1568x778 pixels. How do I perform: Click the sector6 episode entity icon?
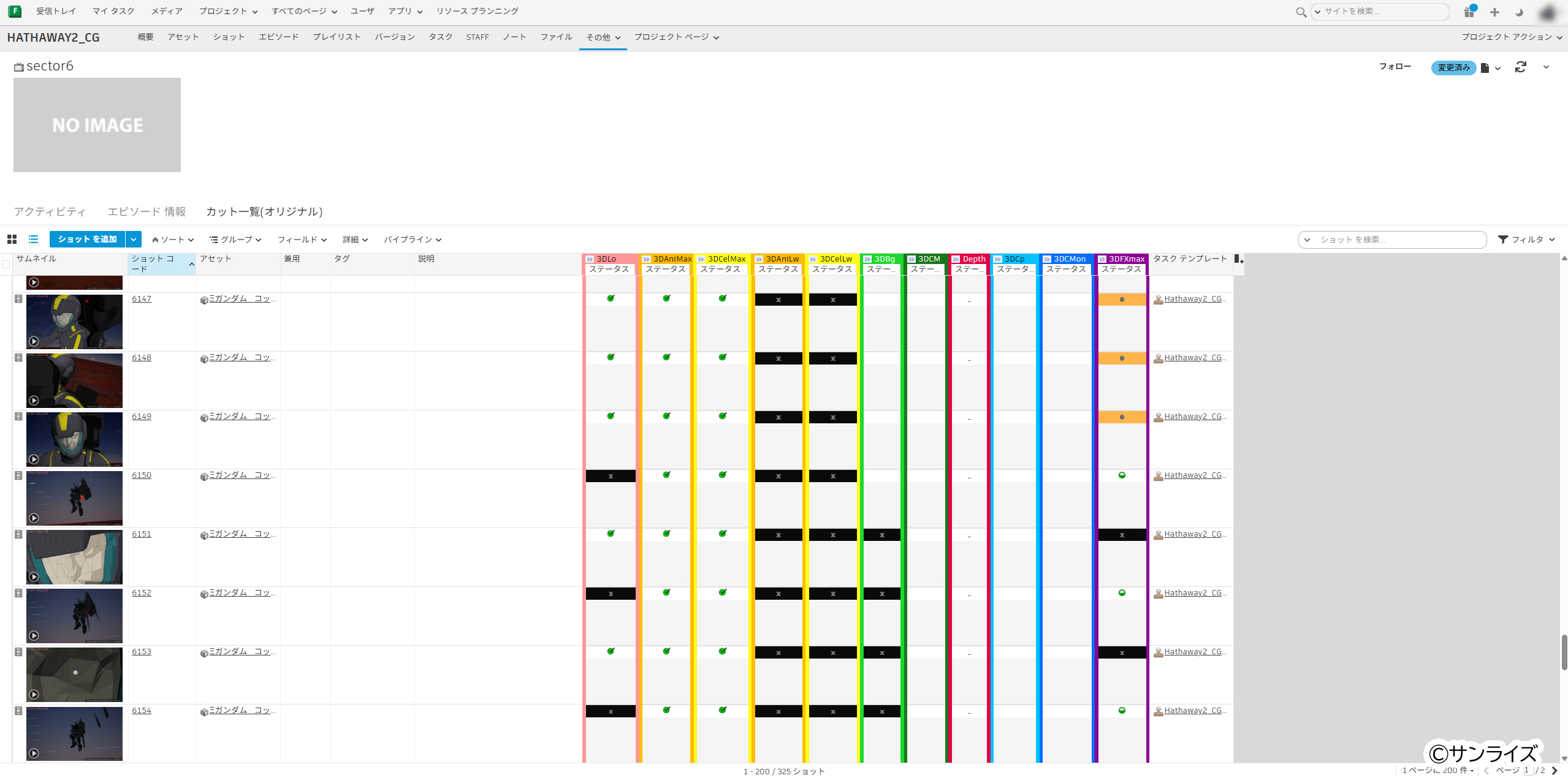pos(19,67)
